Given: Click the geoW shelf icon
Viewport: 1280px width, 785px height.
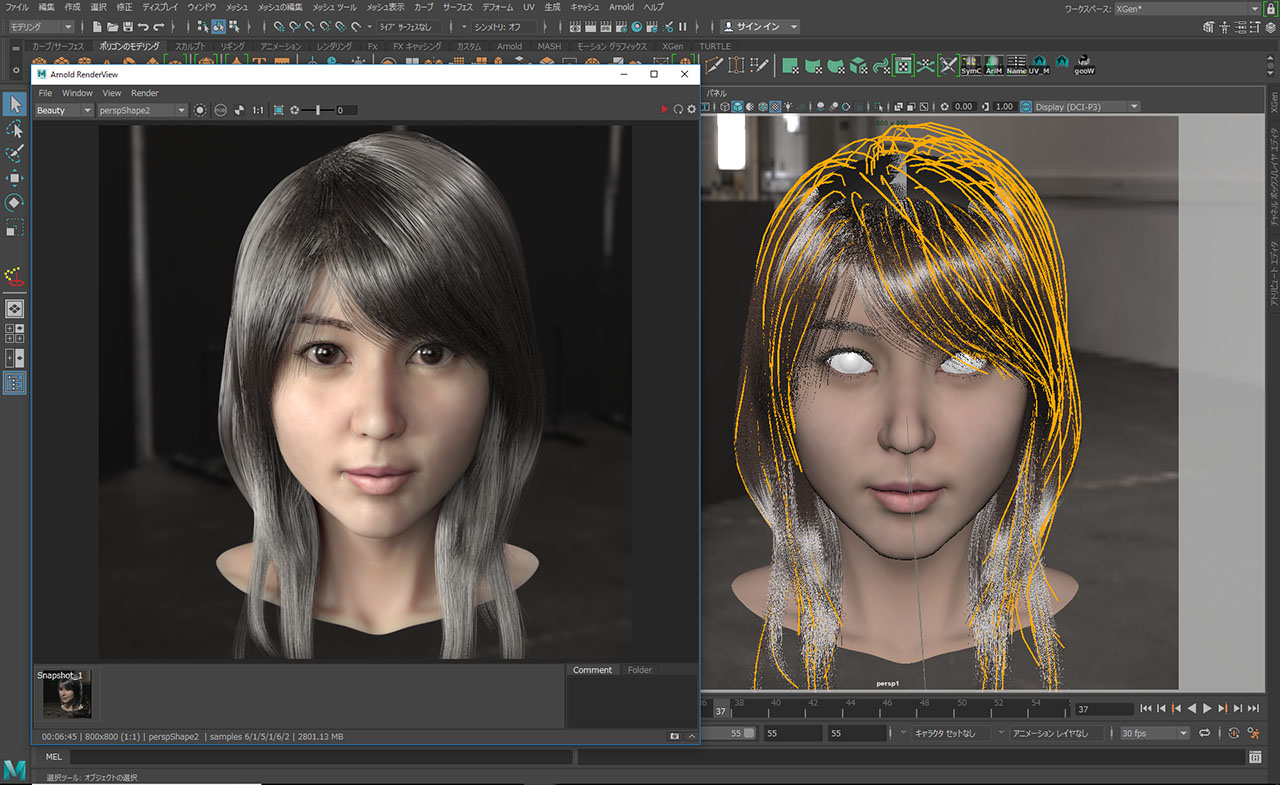Looking at the screenshot, I should click(x=1083, y=66).
